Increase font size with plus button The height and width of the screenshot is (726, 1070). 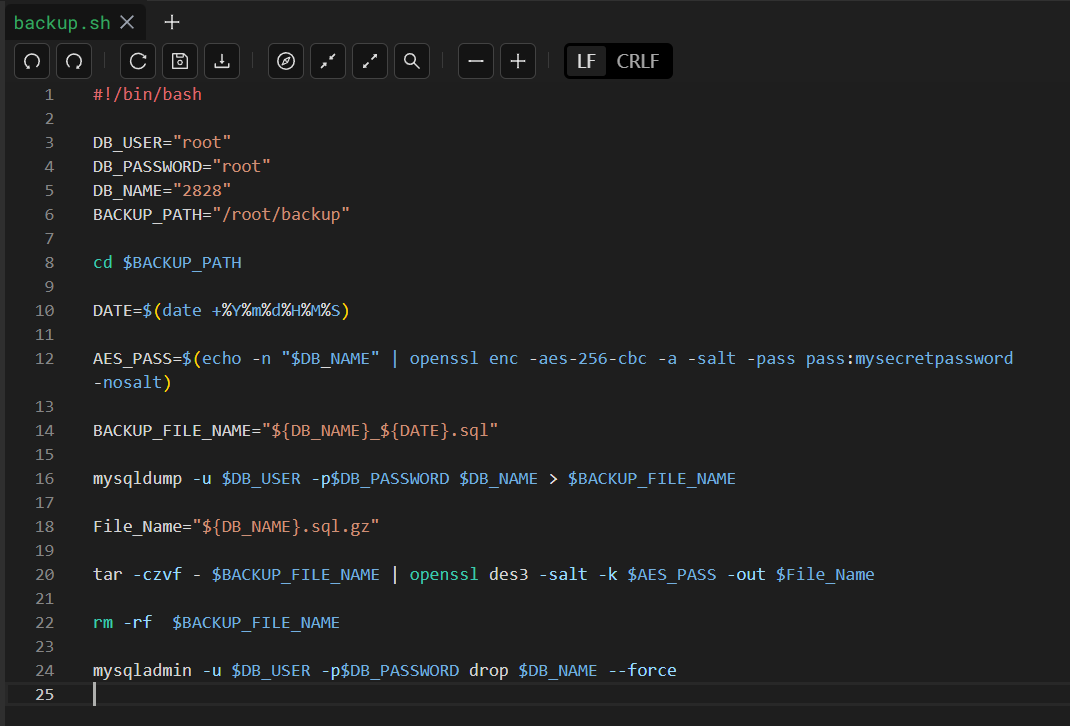[x=518, y=61]
